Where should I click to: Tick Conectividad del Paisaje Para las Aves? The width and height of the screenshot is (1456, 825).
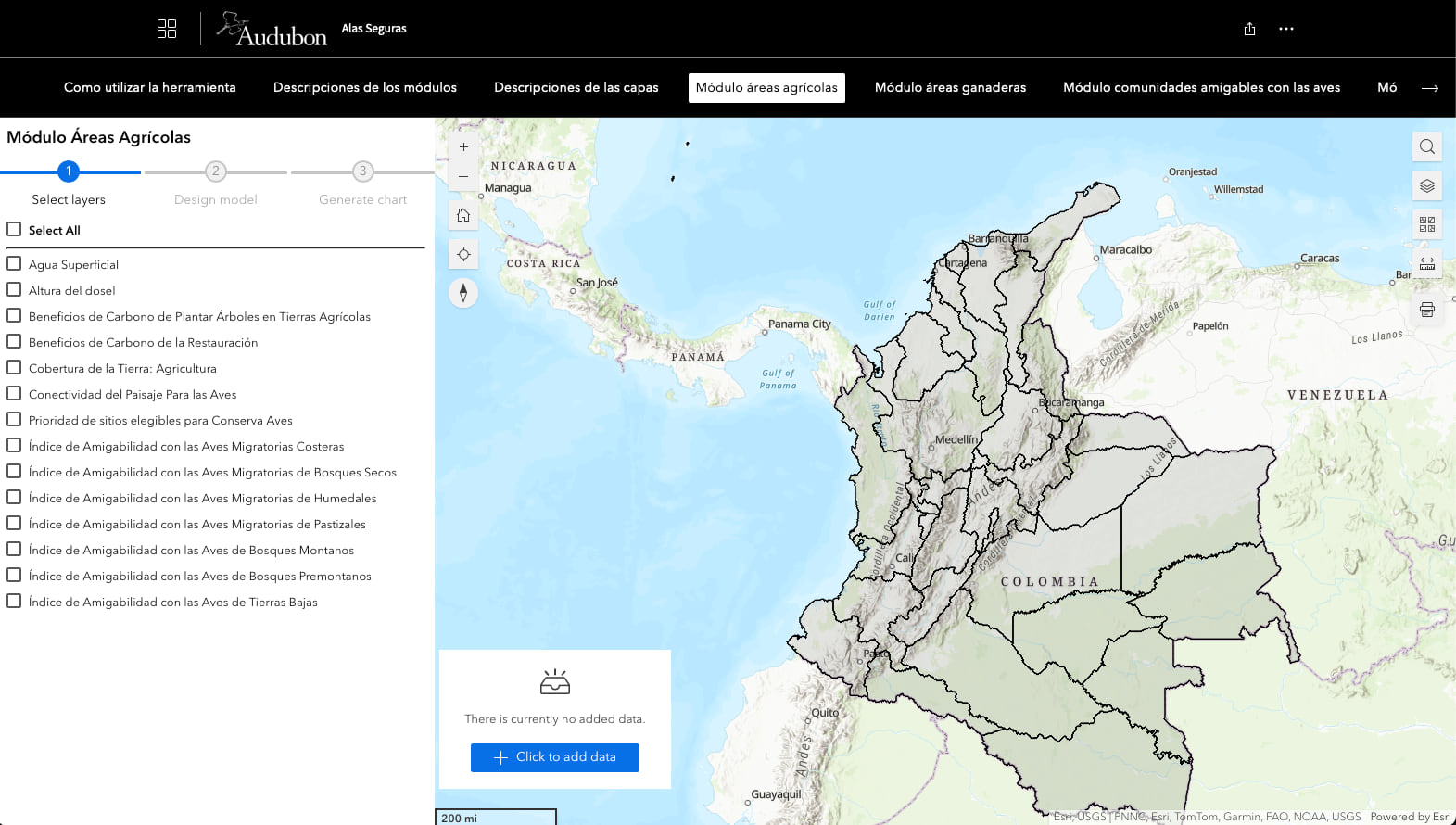pyautogui.click(x=14, y=393)
